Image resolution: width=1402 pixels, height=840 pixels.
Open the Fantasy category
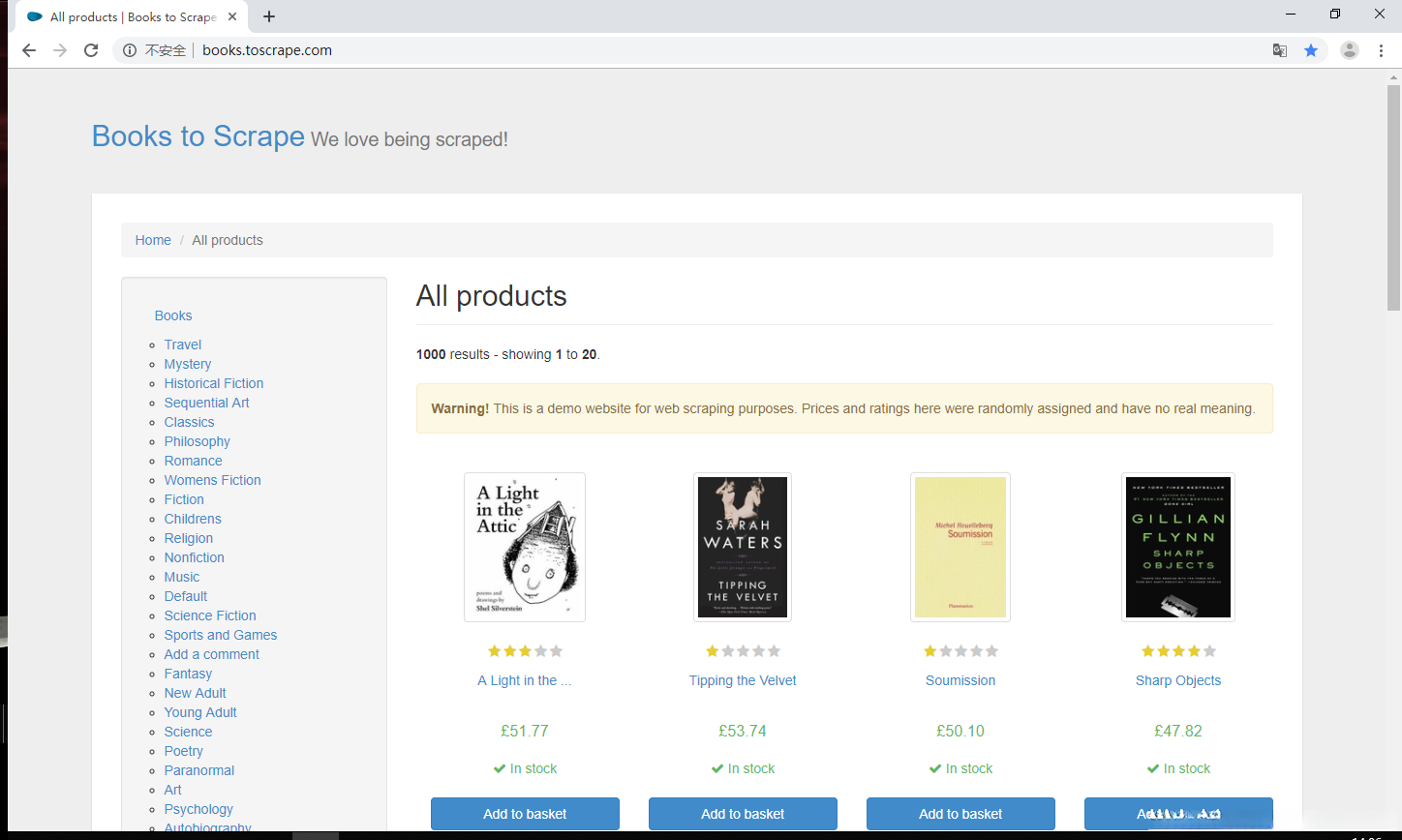pos(188,674)
